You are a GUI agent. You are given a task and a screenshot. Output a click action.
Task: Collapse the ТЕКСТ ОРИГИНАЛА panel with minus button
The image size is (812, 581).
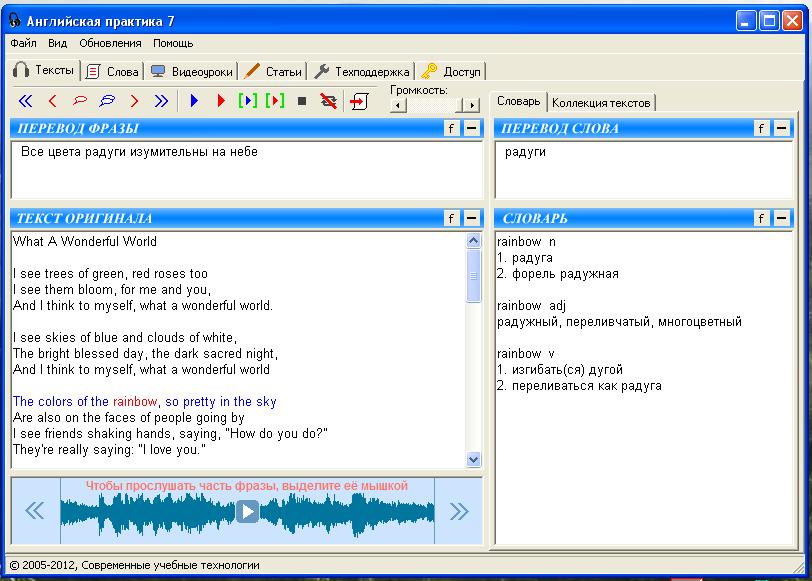point(472,218)
